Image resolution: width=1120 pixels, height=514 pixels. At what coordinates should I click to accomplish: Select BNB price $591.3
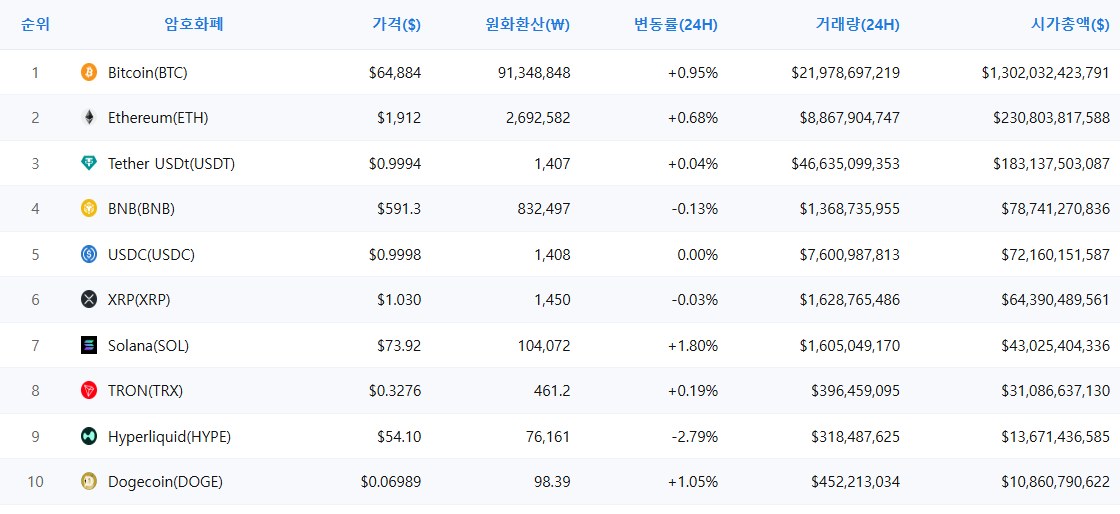click(399, 208)
